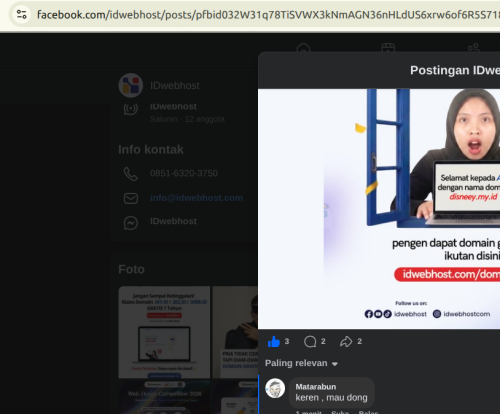500x414 pixels.
Task: Open the IDwebhost page name link
Action: tap(175, 86)
